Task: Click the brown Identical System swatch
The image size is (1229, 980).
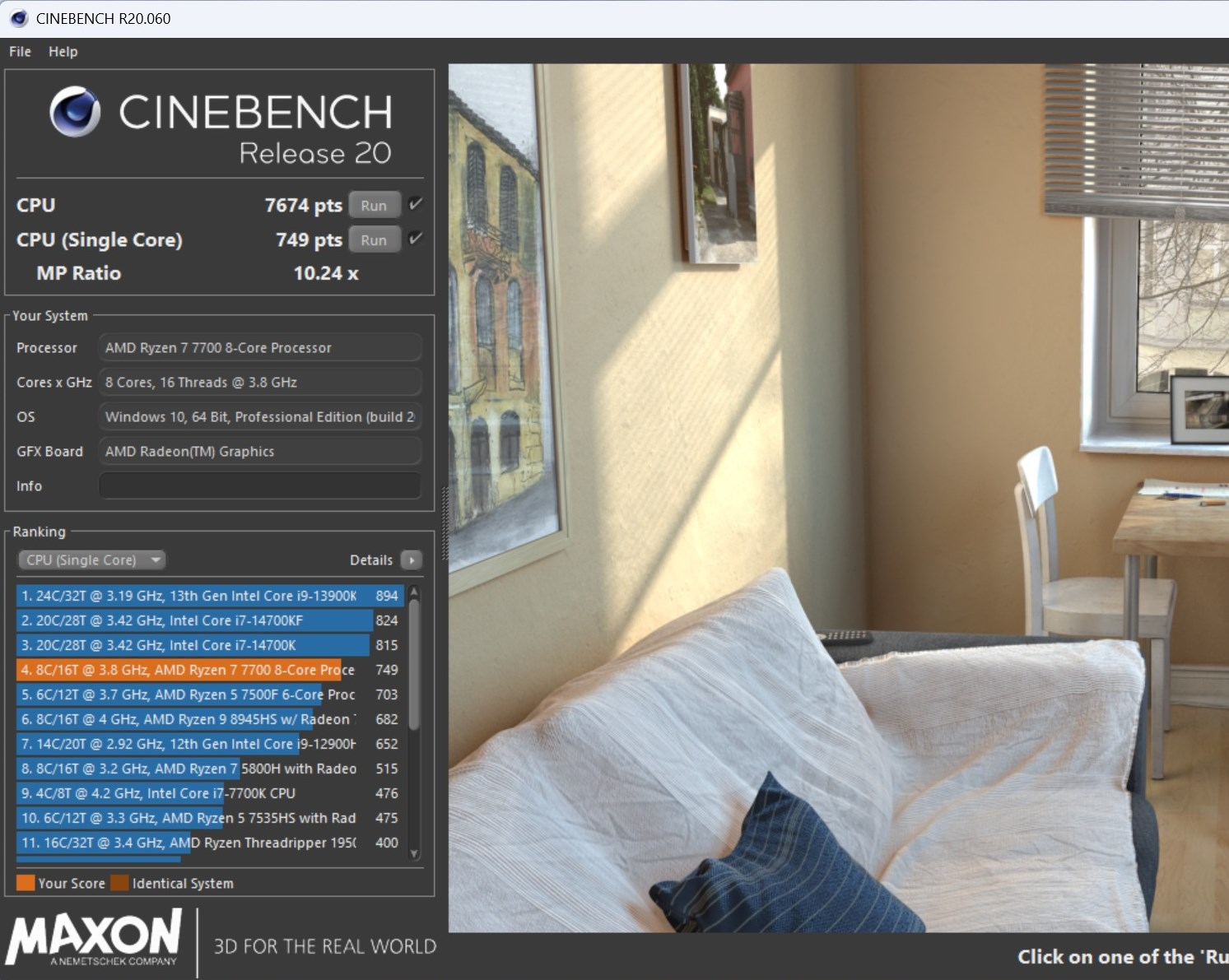Action: click(120, 883)
